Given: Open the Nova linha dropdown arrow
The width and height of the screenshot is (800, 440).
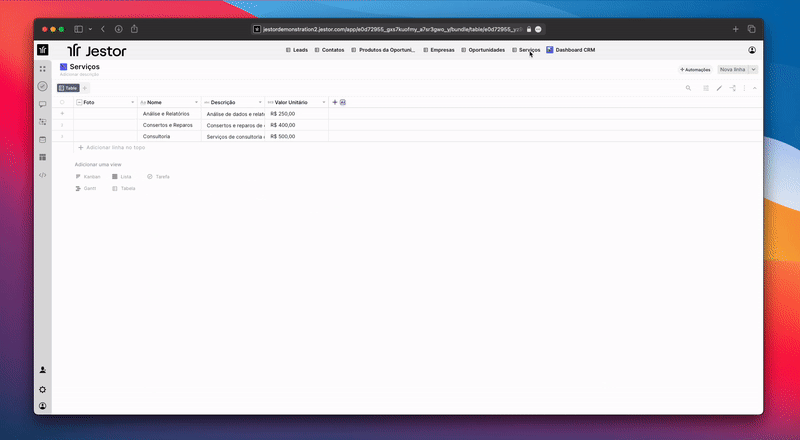Looking at the screenshot, I should point(753,69).
